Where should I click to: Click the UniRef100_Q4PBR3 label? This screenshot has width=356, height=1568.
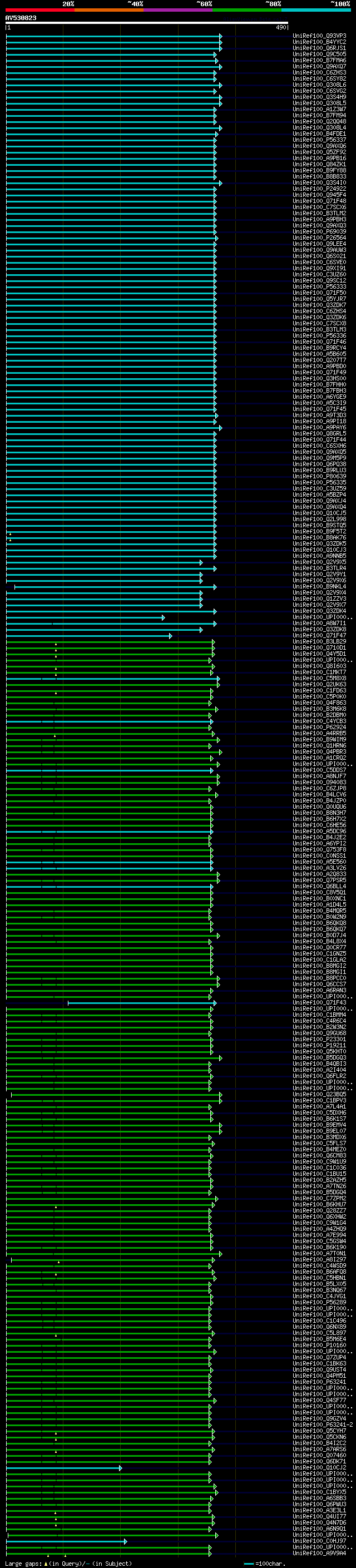[319, 752]
